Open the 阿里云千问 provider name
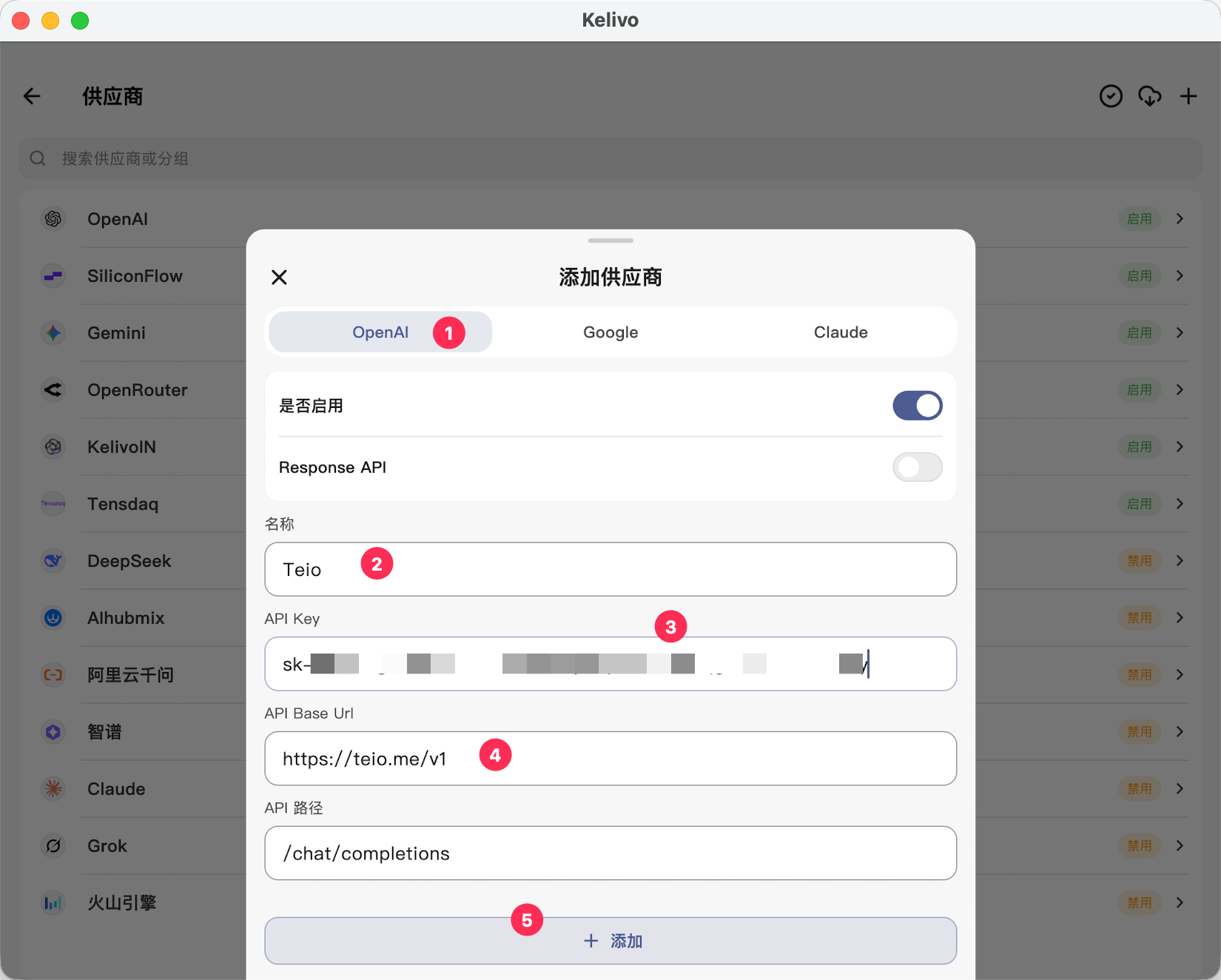The width and height of the screenshot is (1221, 980). pos(131,675)
